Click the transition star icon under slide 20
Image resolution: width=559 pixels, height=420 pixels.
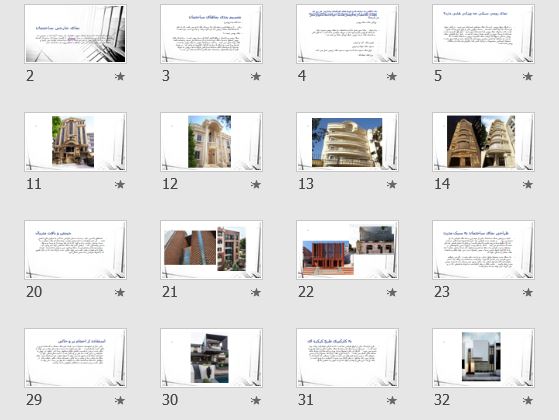(x=120, y=292)
